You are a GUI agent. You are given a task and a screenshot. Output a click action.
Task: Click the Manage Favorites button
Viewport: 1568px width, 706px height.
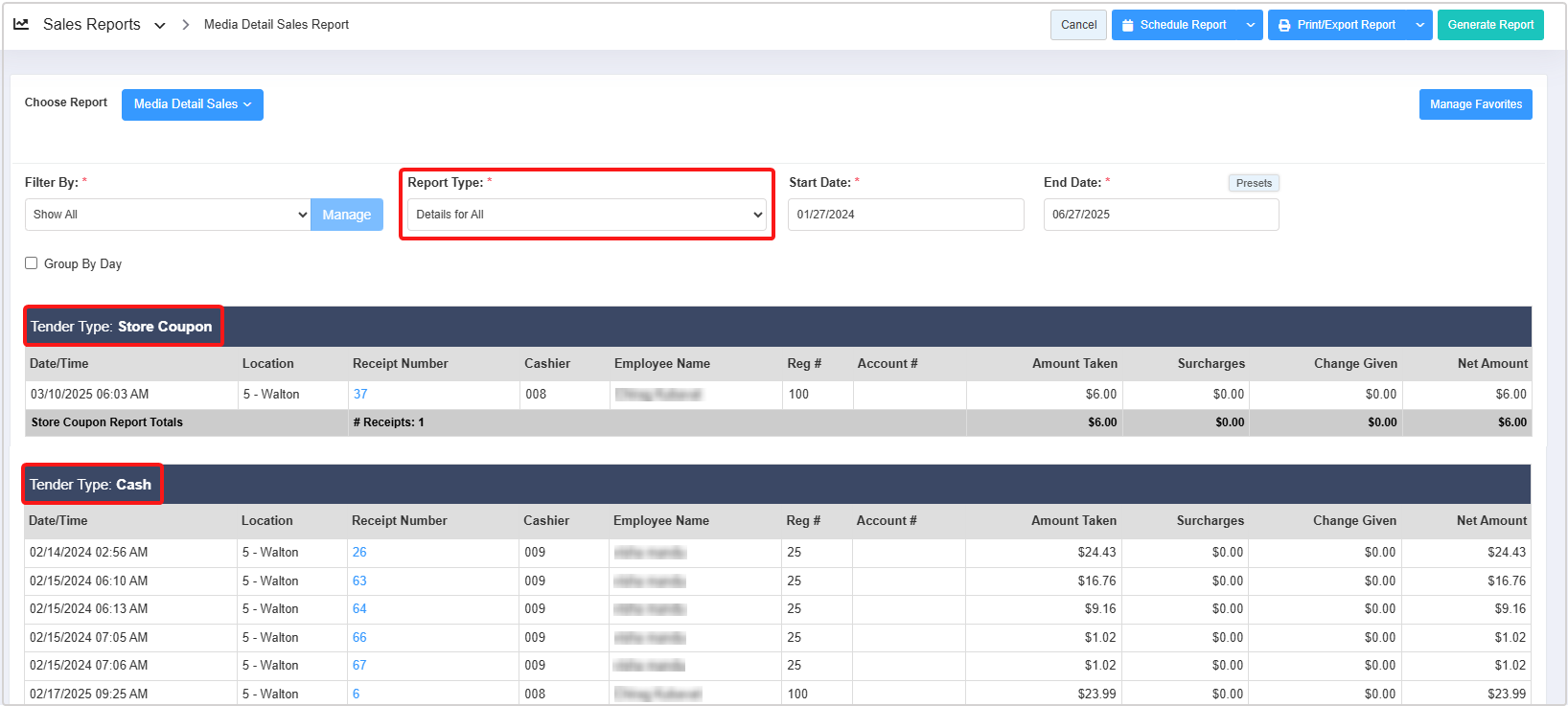click(x=1475, y=104)
